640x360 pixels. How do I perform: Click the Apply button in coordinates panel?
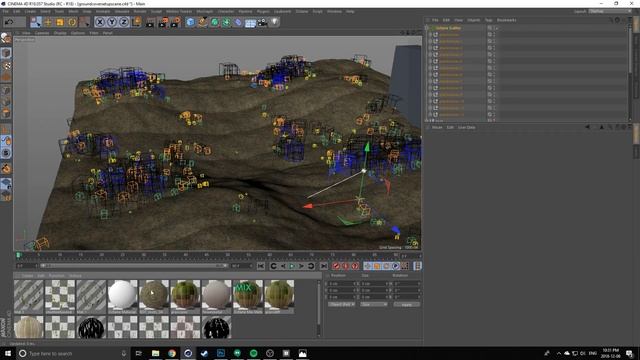coord(407,304)
